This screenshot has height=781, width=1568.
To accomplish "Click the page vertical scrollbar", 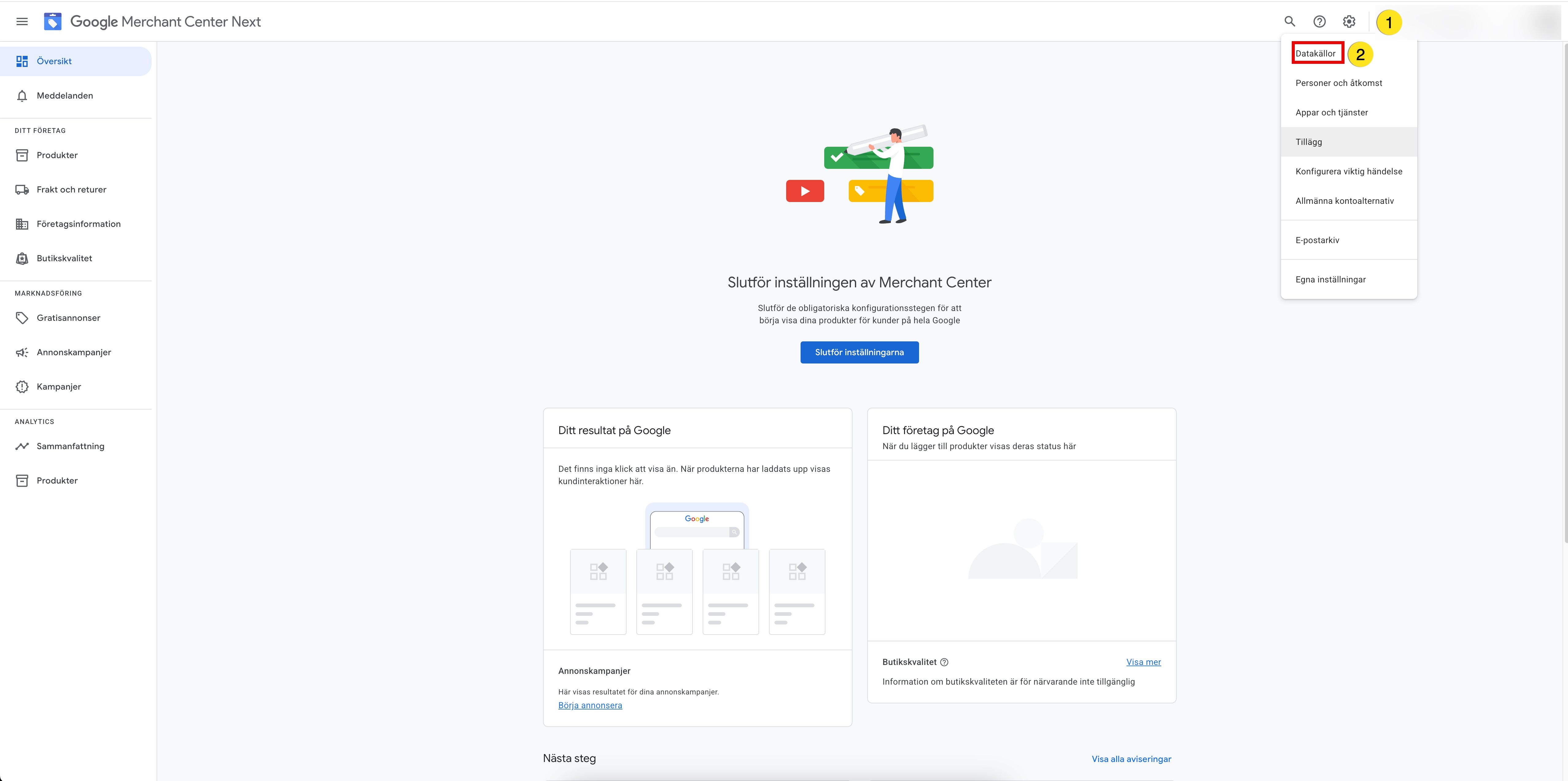I will coord(1564,292).
